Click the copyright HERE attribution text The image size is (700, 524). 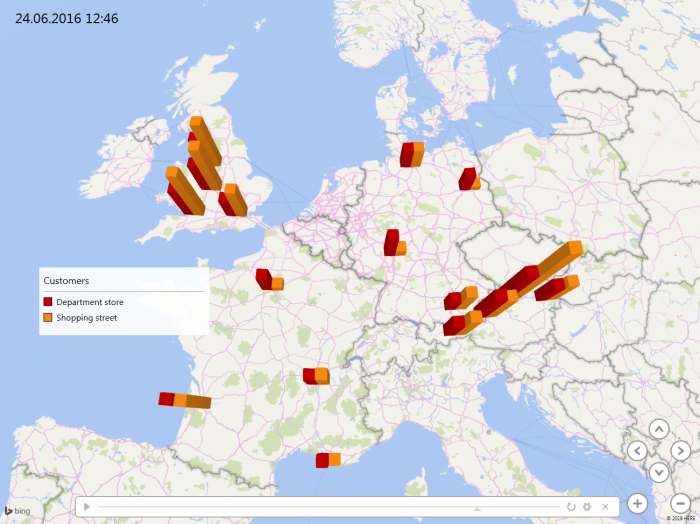click(x=680, y=519)
